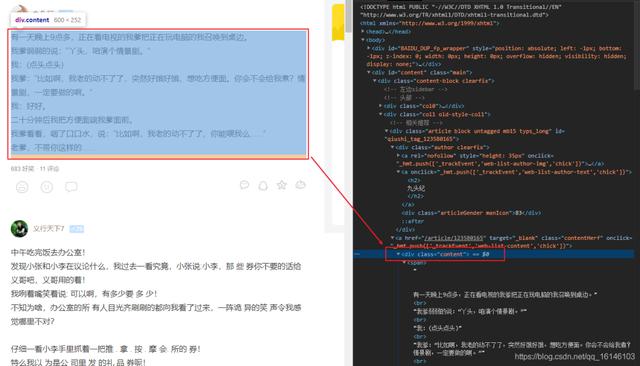
Task: Click the DevTools Elements panel scrollbar
Action: coord(637,45)
